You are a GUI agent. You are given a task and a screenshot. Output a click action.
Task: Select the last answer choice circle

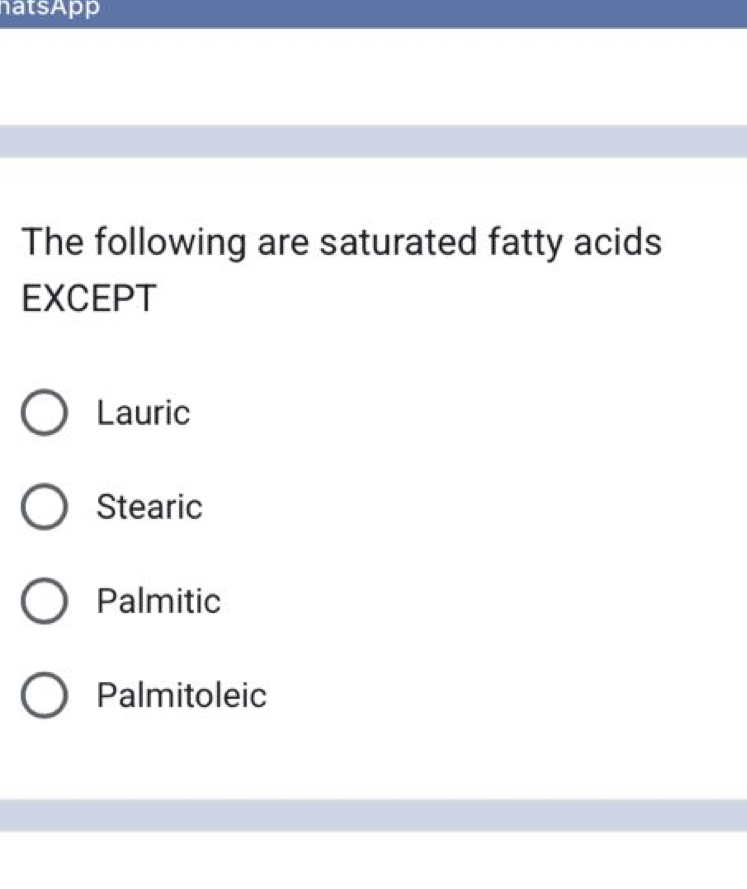coord(44,696)
